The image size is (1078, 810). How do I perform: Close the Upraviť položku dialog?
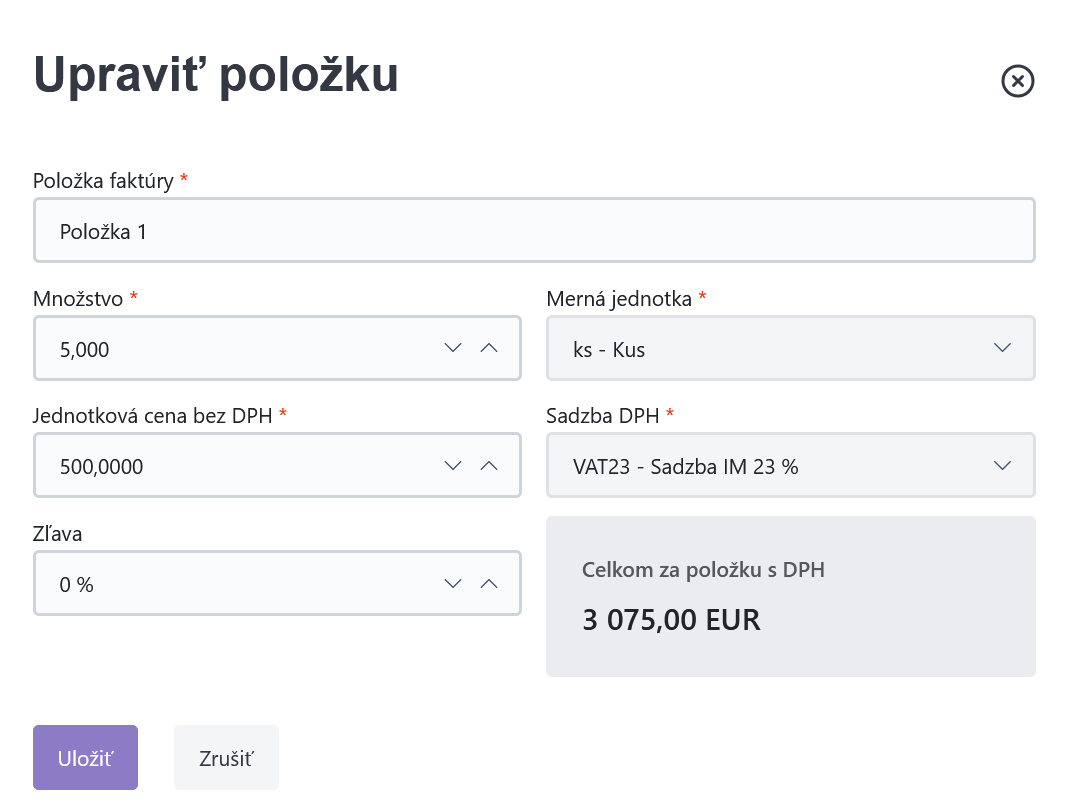[1018, 81]
